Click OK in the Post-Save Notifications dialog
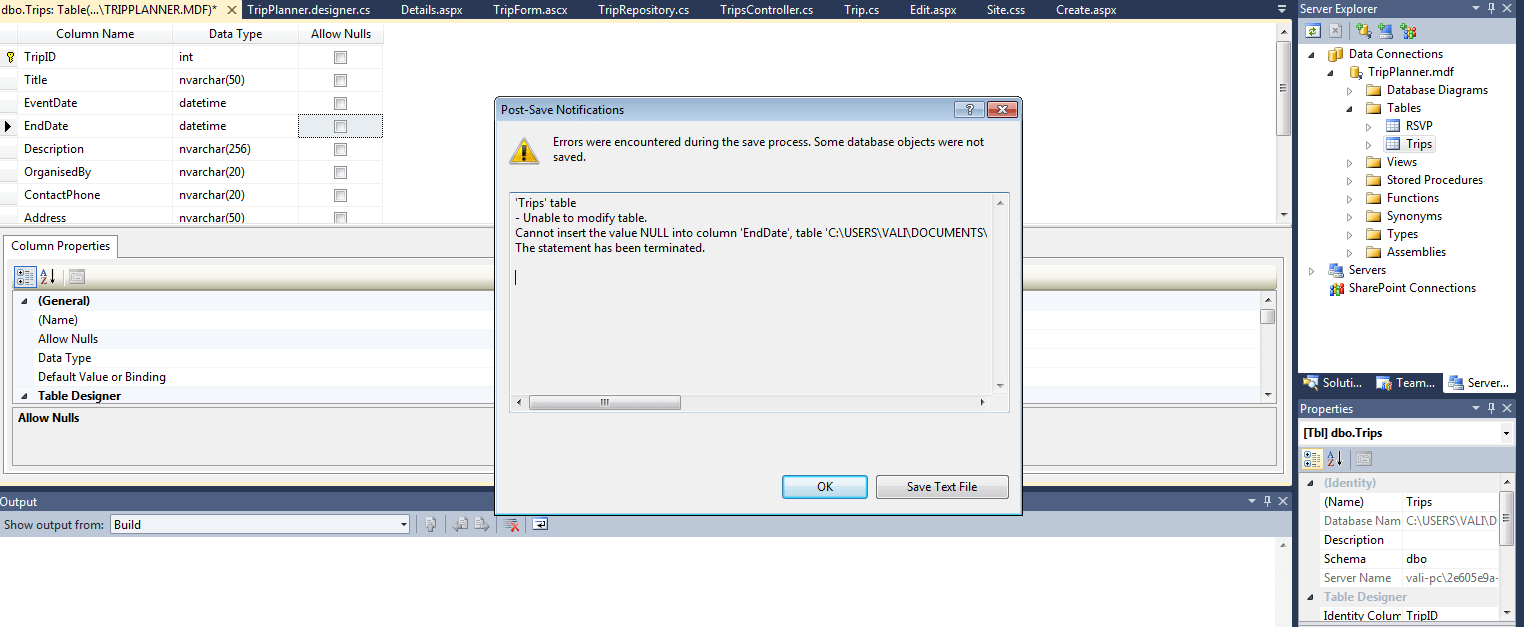This screenshot has height=627, width=1524. point(825,487)
